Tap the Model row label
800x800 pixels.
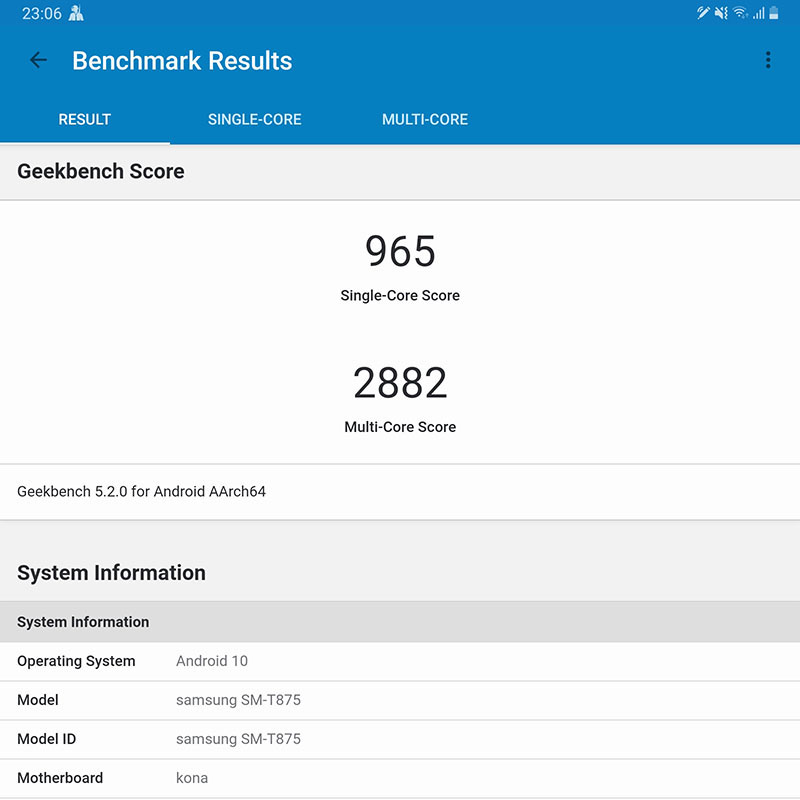point(38,700)
